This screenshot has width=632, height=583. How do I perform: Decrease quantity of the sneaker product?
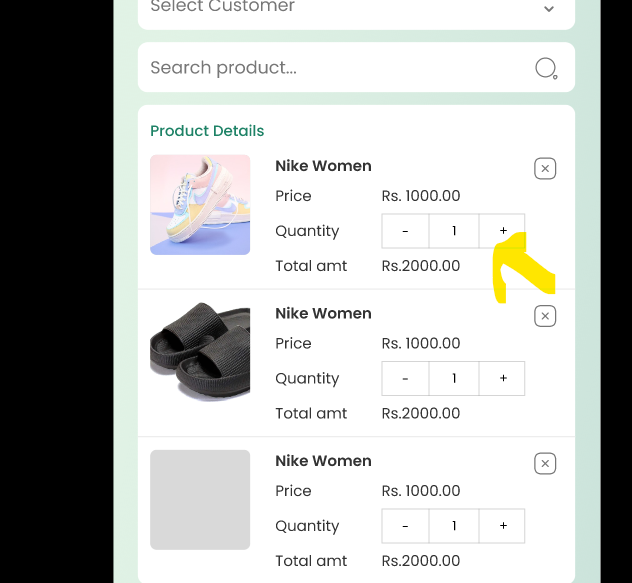[x=405, y=231]
